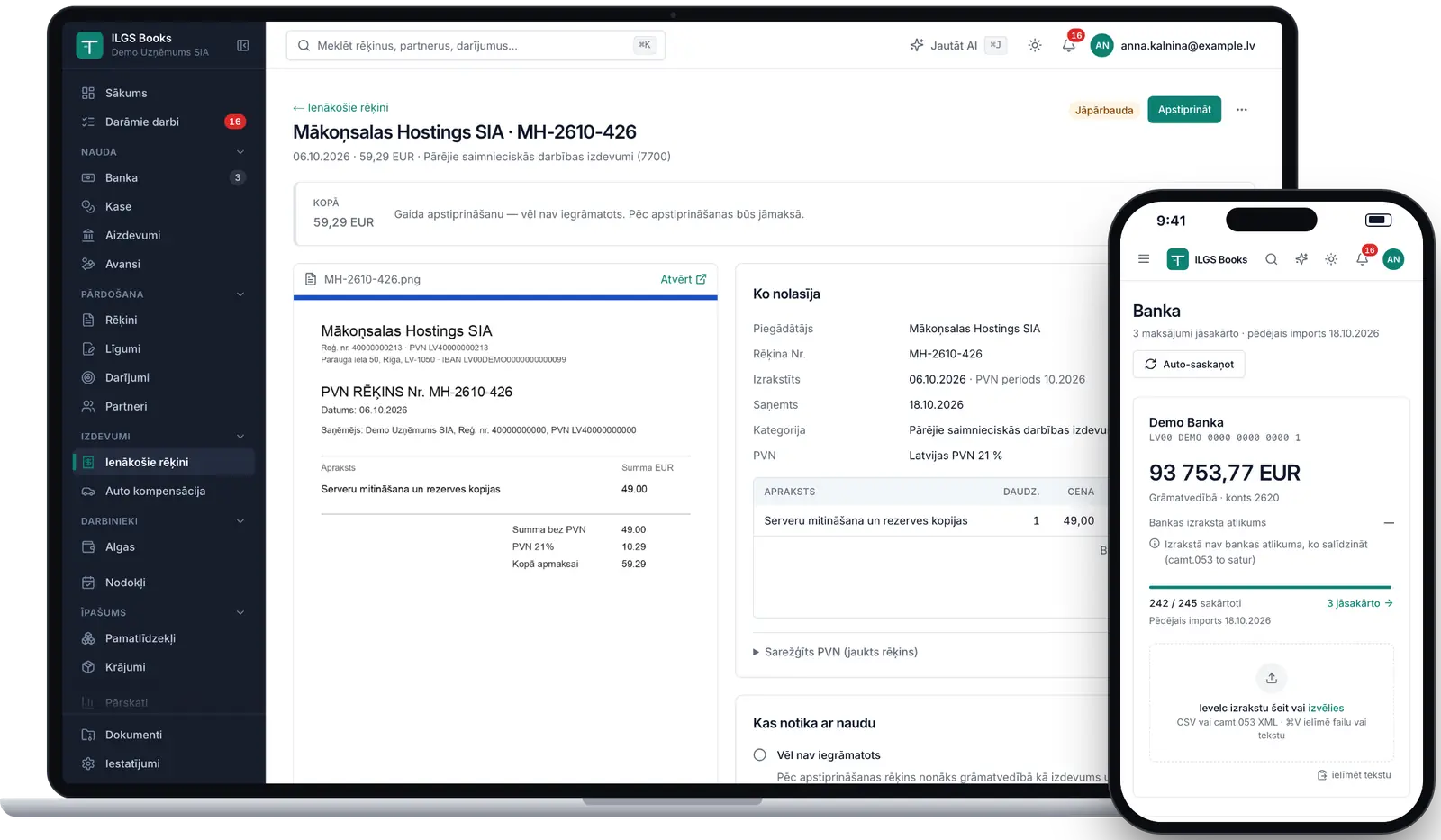Click the izvēlies file link
This screenshot has height=840, width=1441.
(1326, 709)
